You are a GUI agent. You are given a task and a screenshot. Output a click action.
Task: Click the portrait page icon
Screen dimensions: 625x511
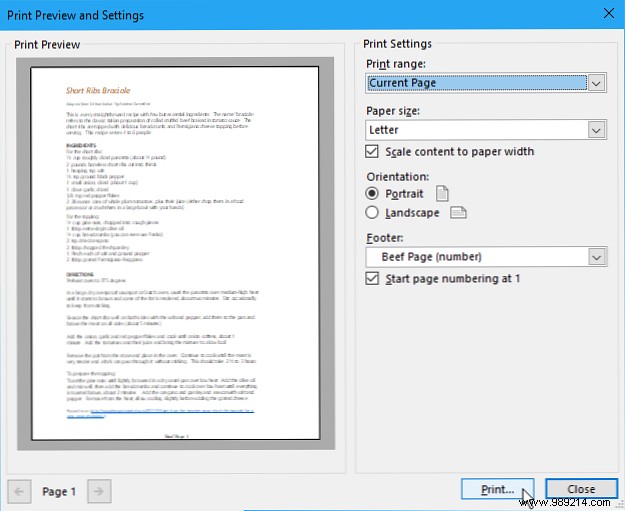442,194
